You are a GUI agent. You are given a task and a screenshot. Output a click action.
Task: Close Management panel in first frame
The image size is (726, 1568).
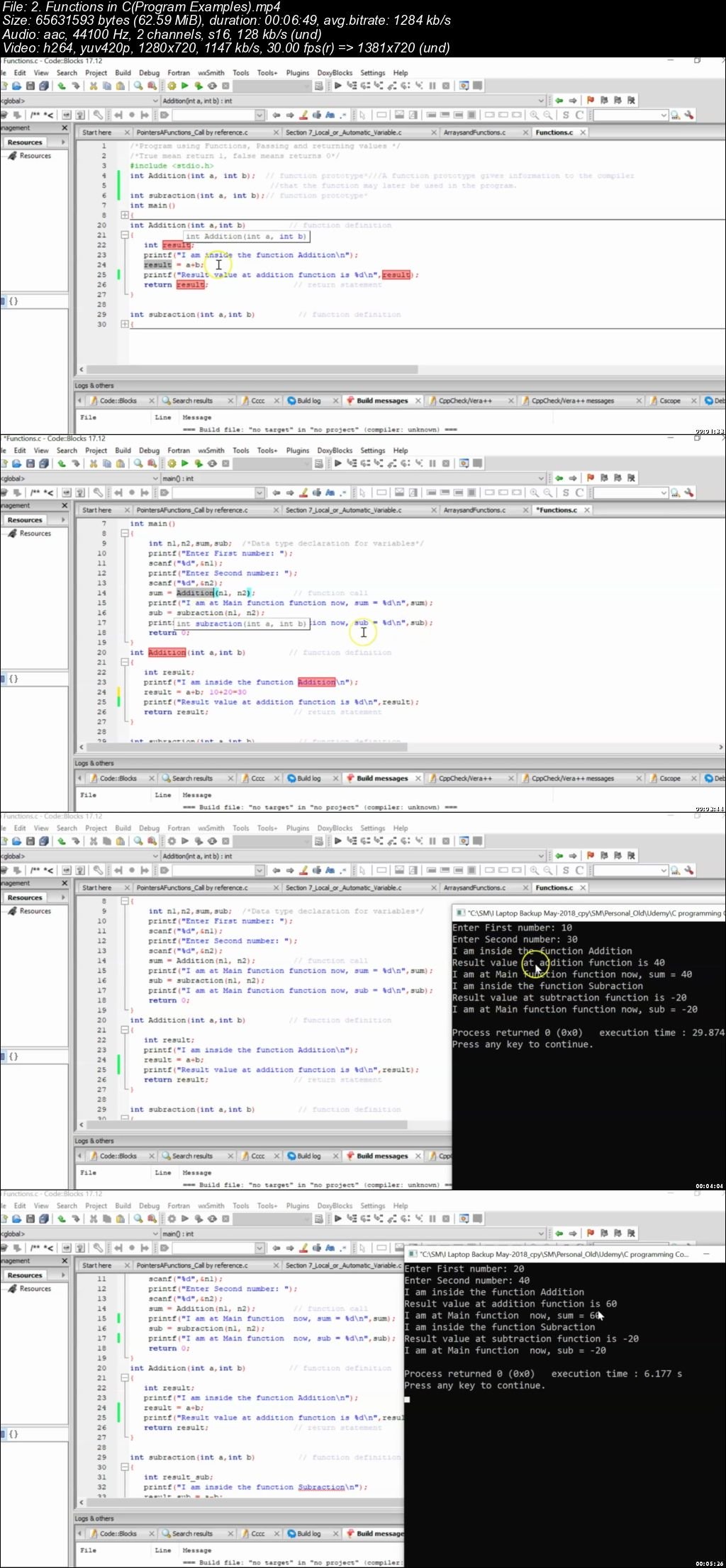65,128
